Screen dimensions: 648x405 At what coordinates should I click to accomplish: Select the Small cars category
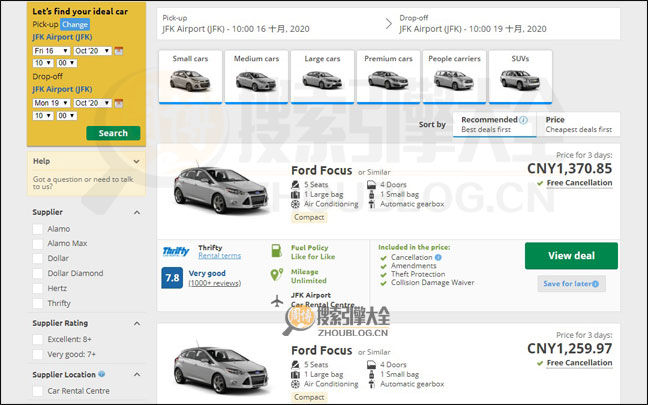point(190,76)
